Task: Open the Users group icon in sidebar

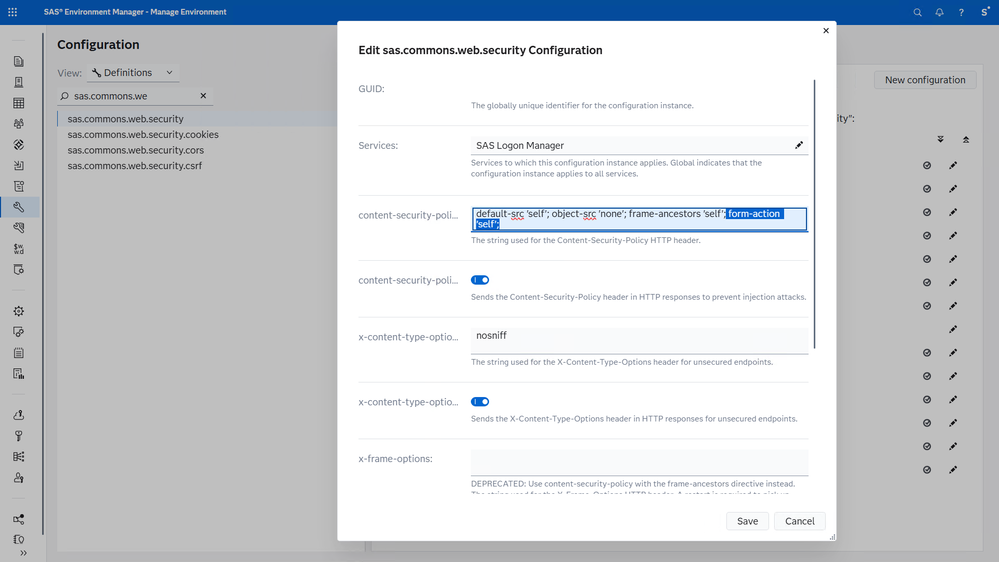Action: coord(18,124)
